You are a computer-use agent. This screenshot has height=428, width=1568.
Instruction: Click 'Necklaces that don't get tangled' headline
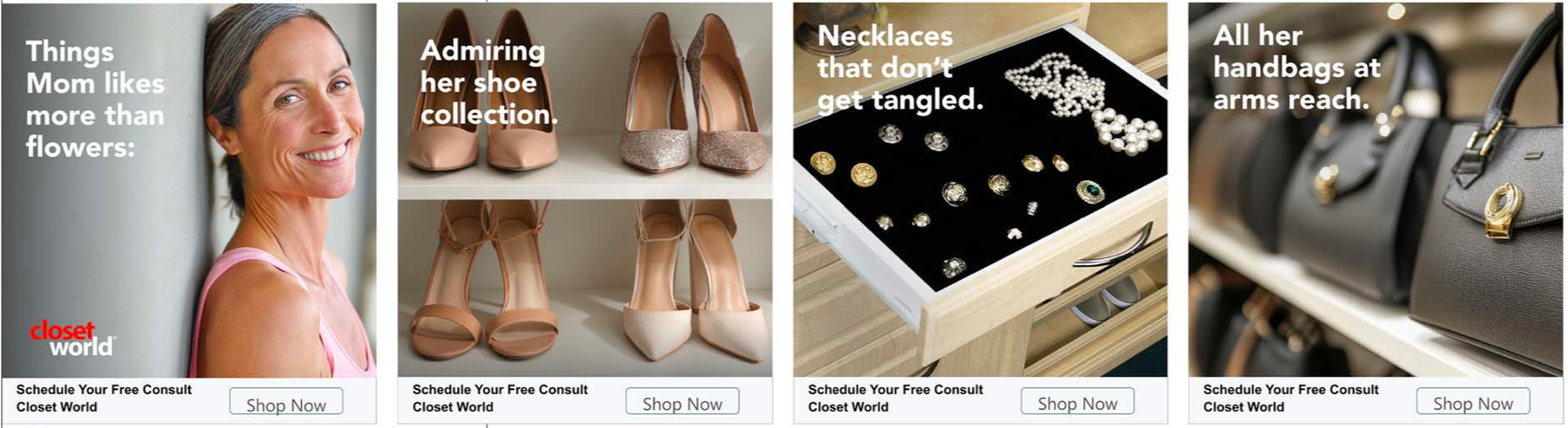point(901,68)
